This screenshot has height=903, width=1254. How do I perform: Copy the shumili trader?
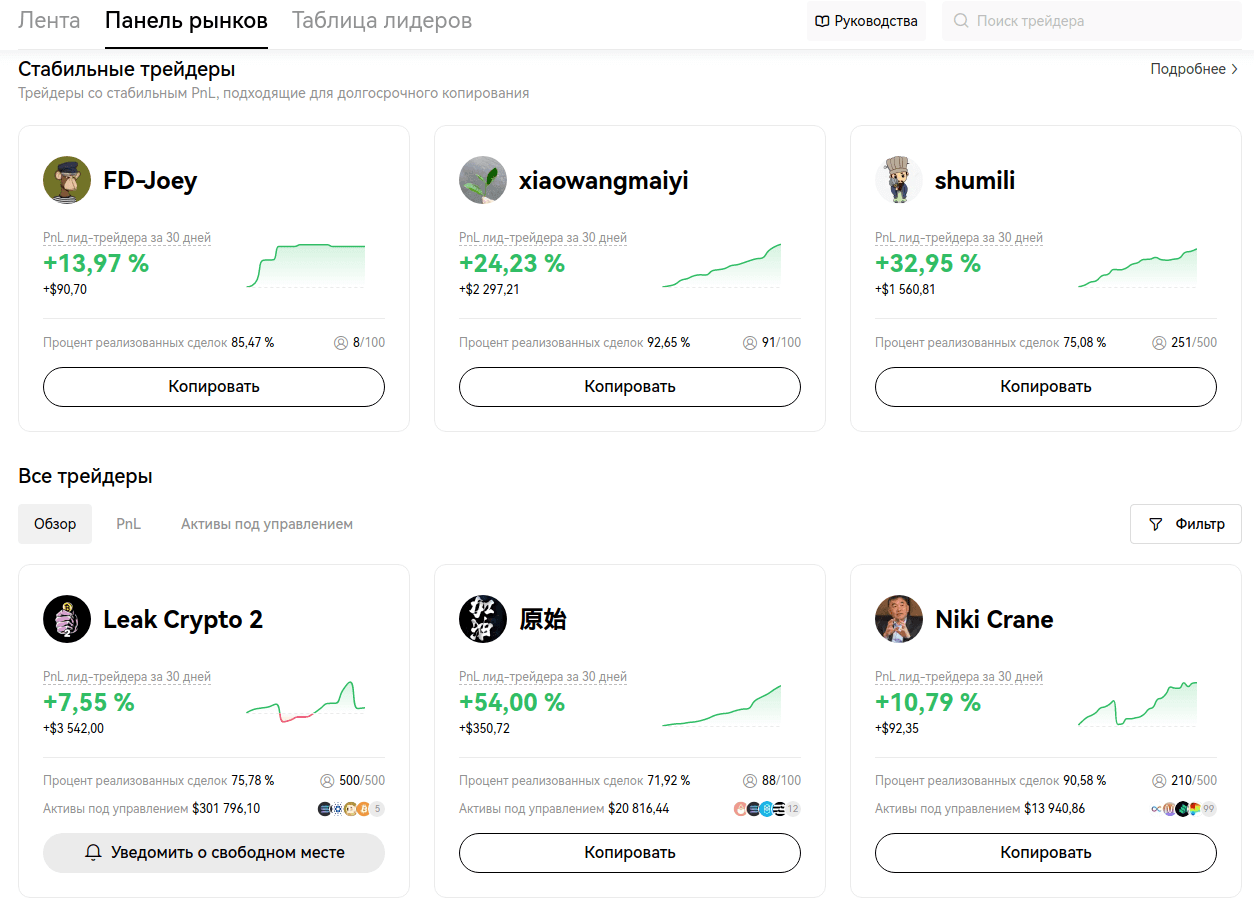(1045, 387)
